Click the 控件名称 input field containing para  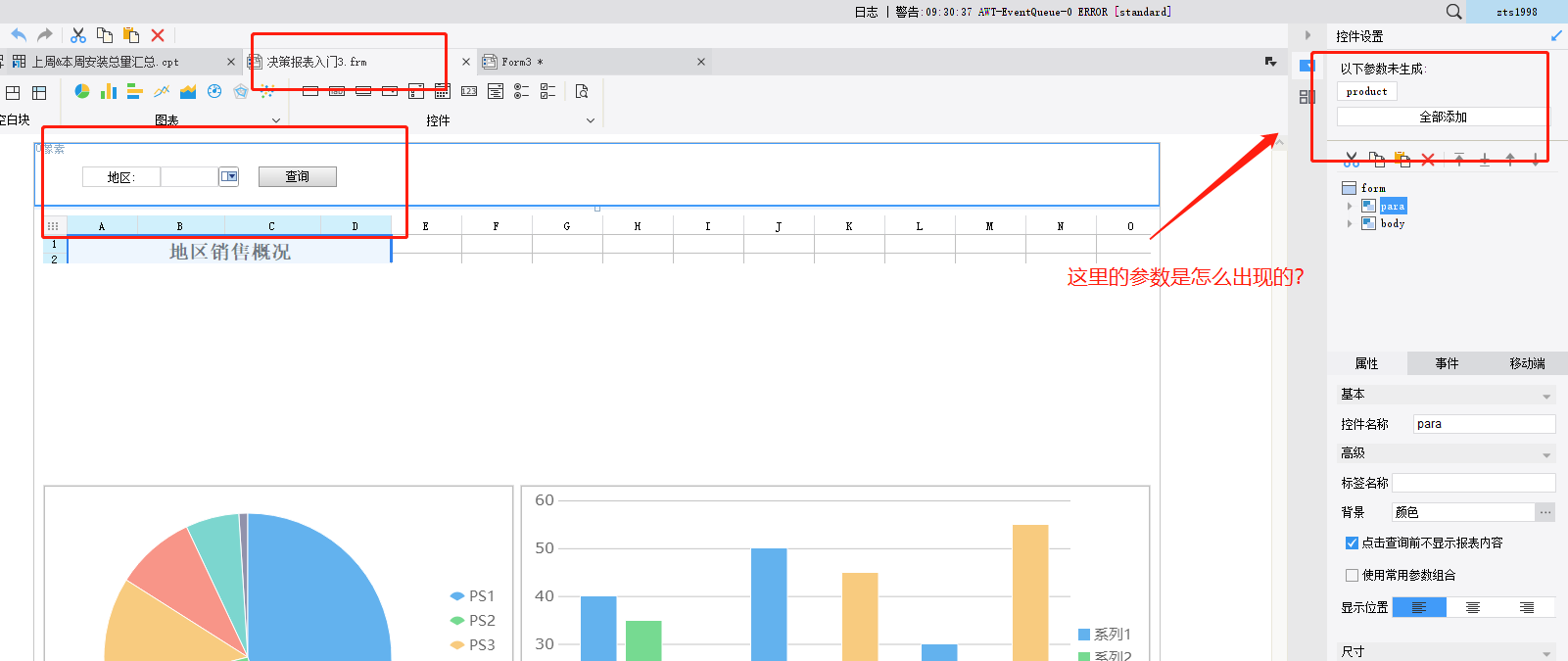[1484, 424]
